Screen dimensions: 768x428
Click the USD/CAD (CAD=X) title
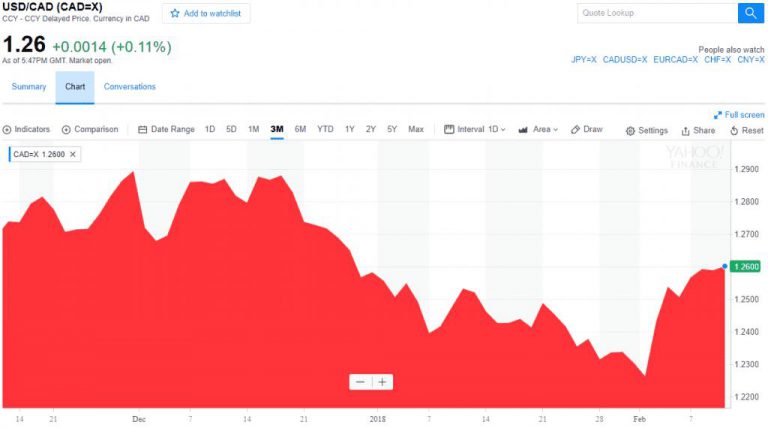(52, 7)
